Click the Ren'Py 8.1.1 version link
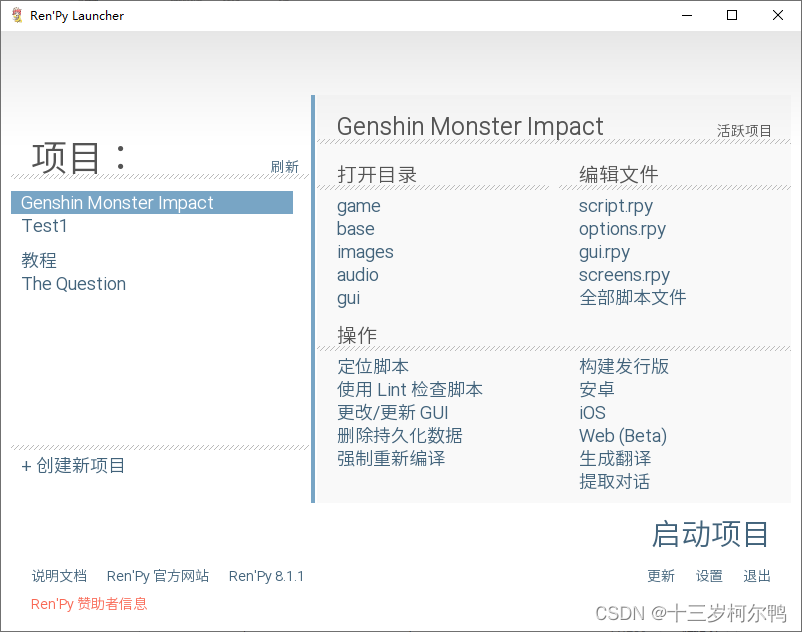This screenshot has height=632, width=802. click(x=266, y=576)
